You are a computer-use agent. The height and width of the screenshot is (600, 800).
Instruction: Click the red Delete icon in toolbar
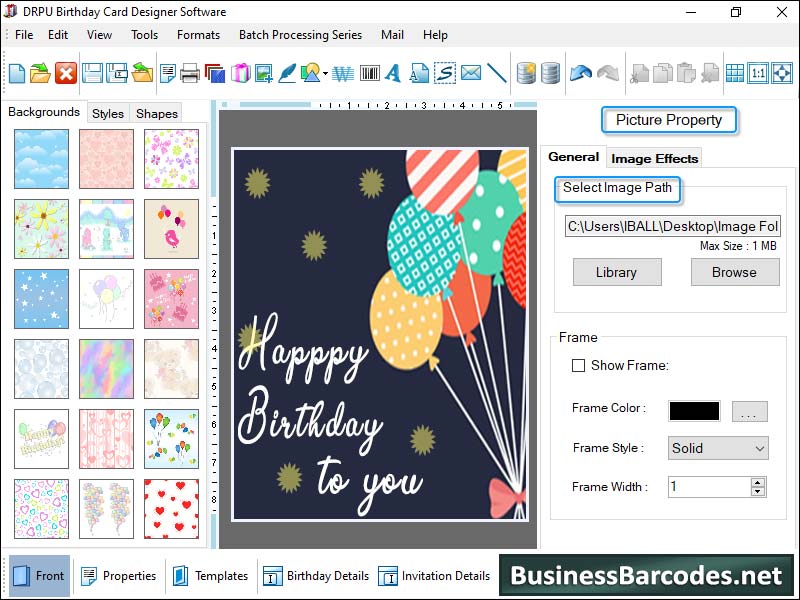pyautogui.click(x=66, y=73)
